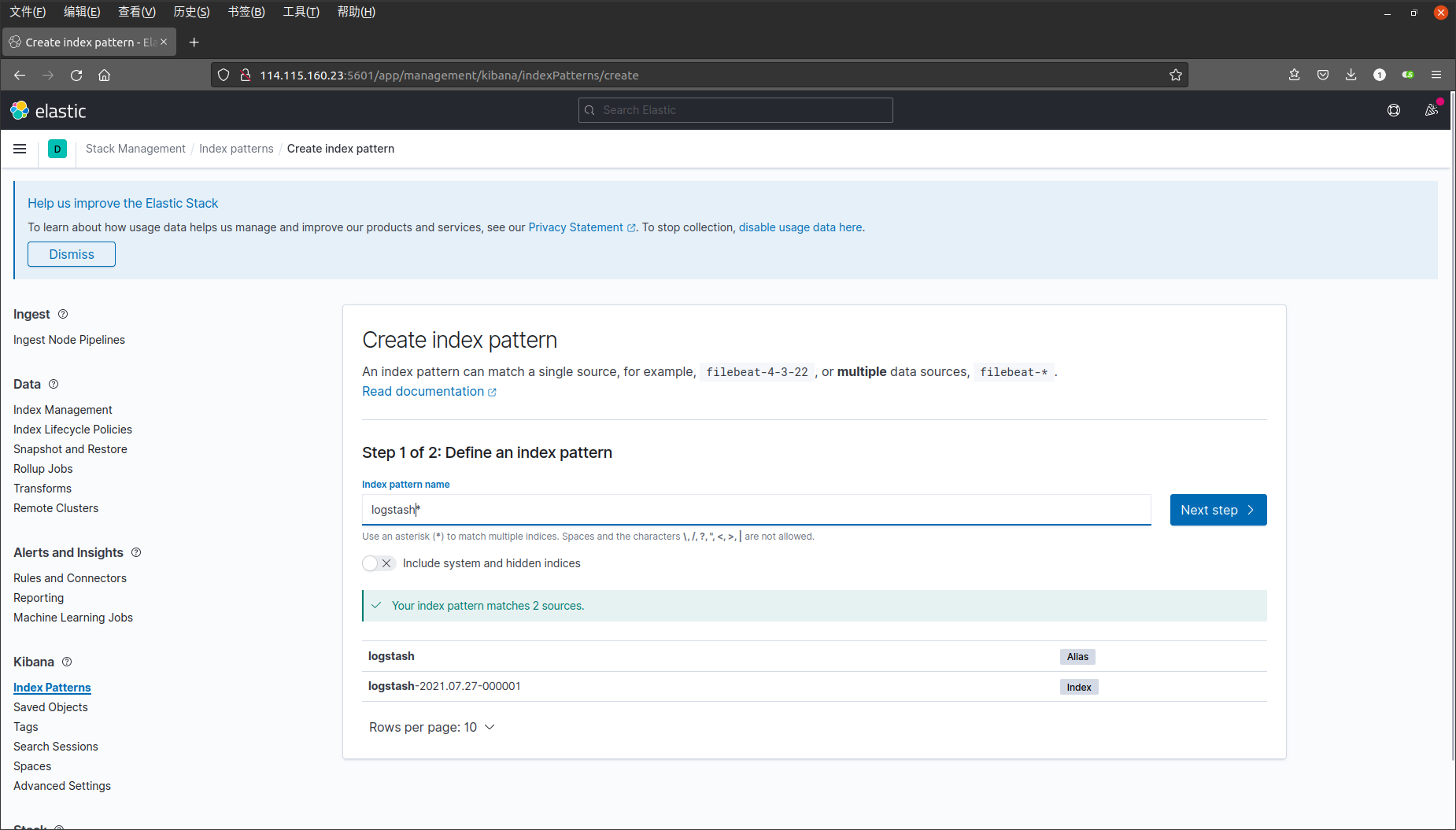Image resolution: width=1456 pixels, height=830 pixels.
Task: Open the Kibana hamburger navigation menu
Action: [20, 149]
